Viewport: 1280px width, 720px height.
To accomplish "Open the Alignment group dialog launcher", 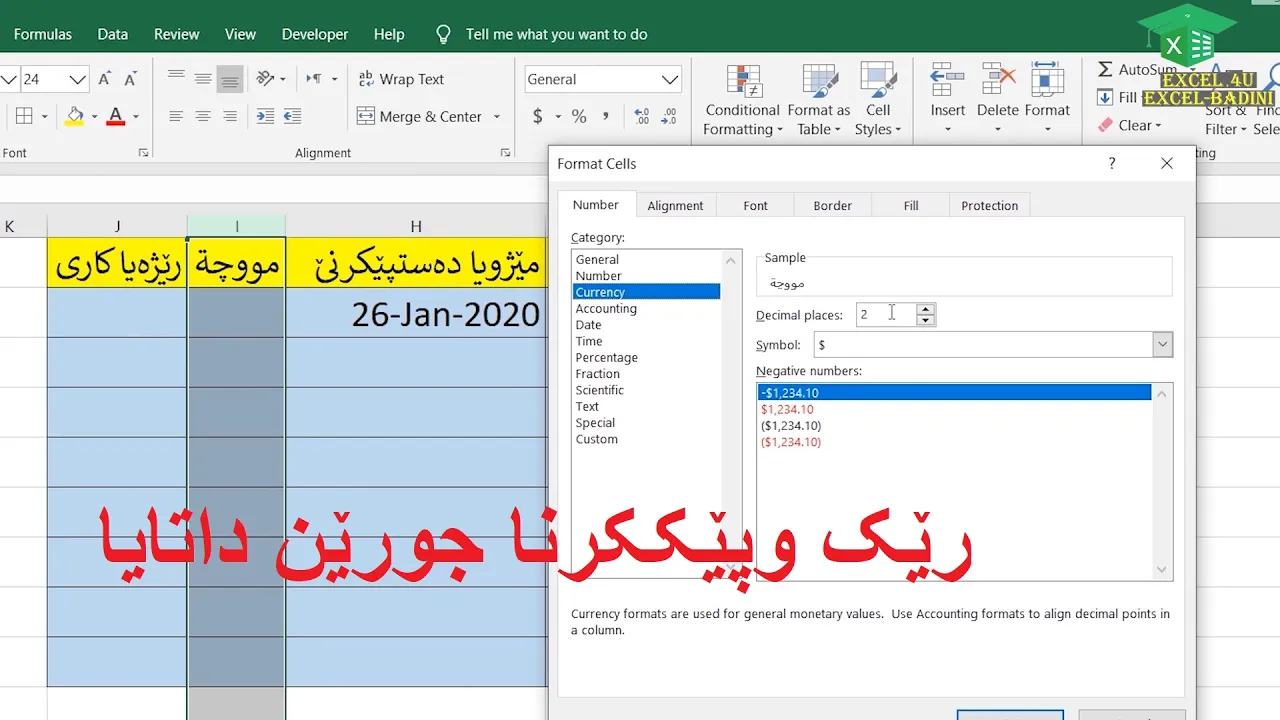I will 505,153.
